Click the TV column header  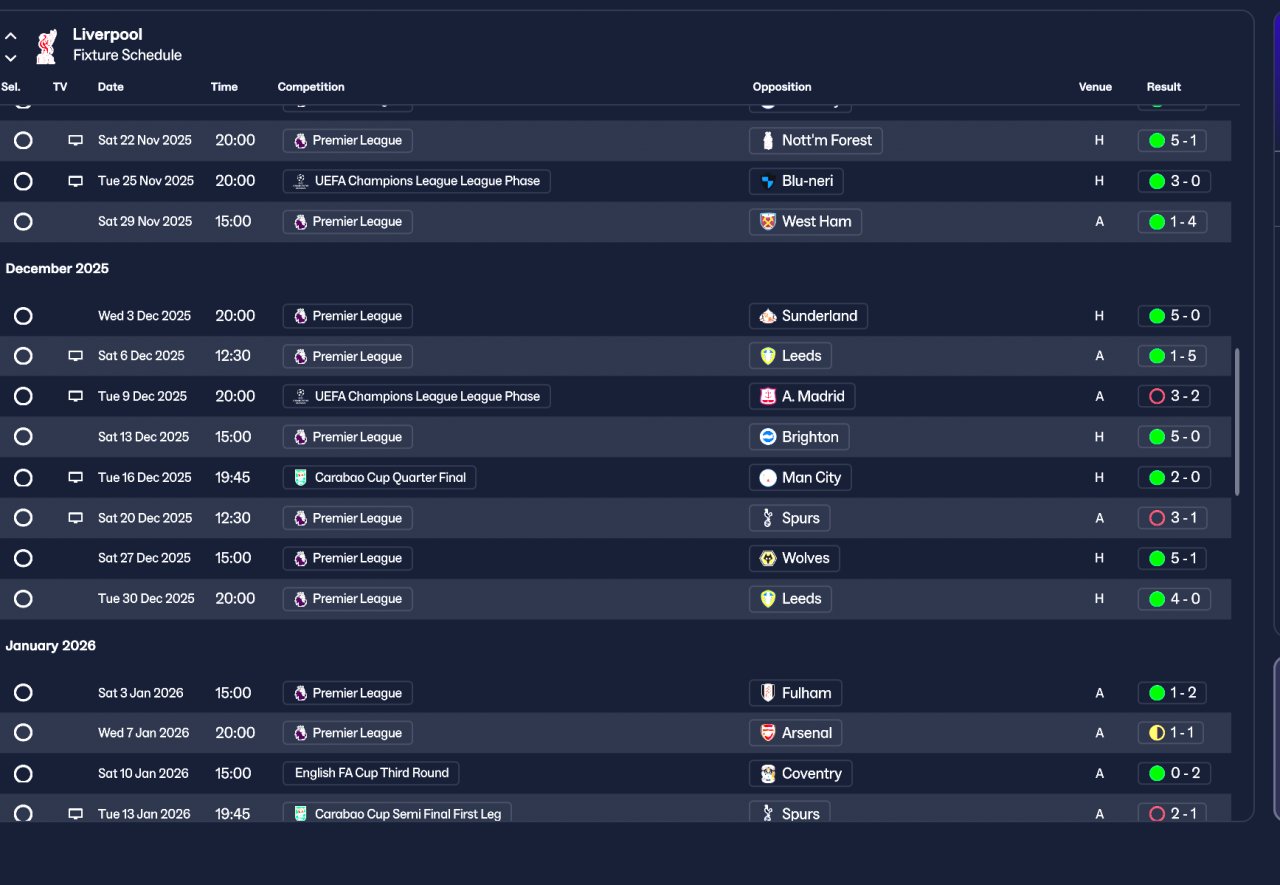(x=60, y=87)
